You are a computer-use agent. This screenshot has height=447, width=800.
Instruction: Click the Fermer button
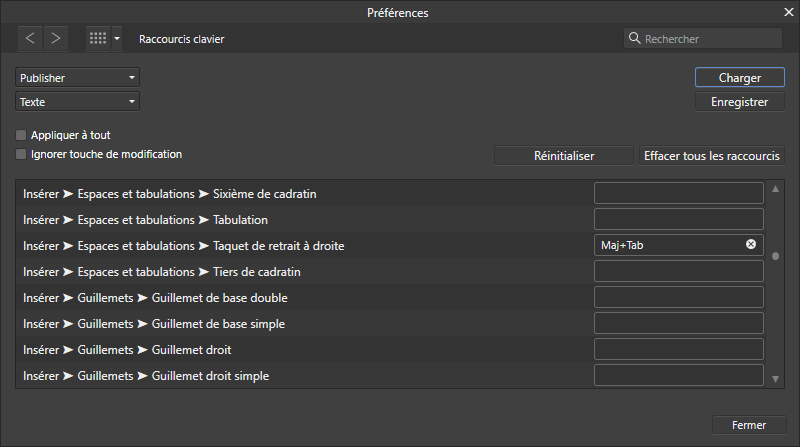(749, 425)
